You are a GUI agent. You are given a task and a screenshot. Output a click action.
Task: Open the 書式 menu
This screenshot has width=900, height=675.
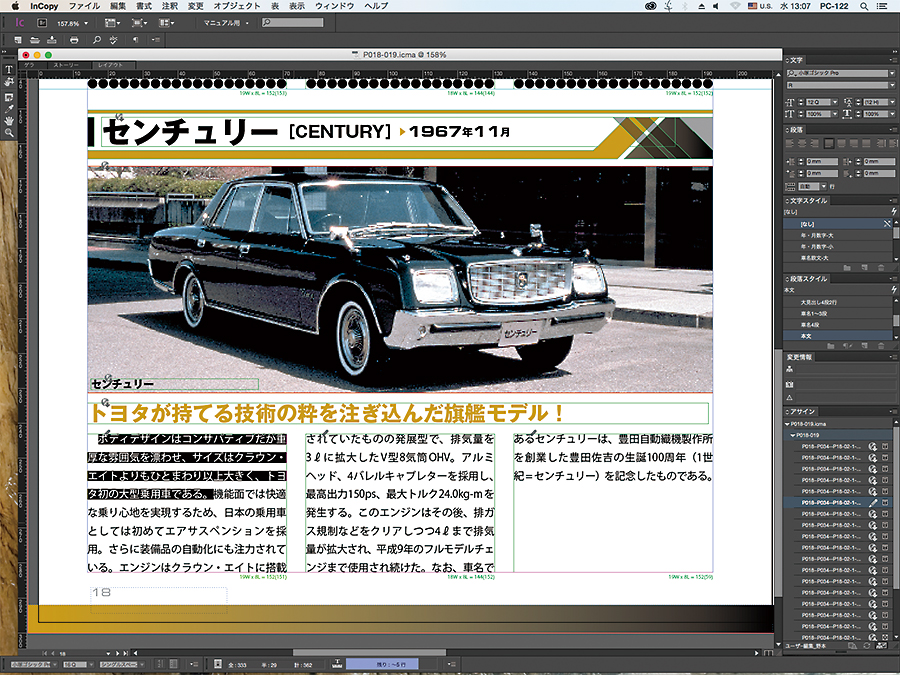(x=143, y=6)
